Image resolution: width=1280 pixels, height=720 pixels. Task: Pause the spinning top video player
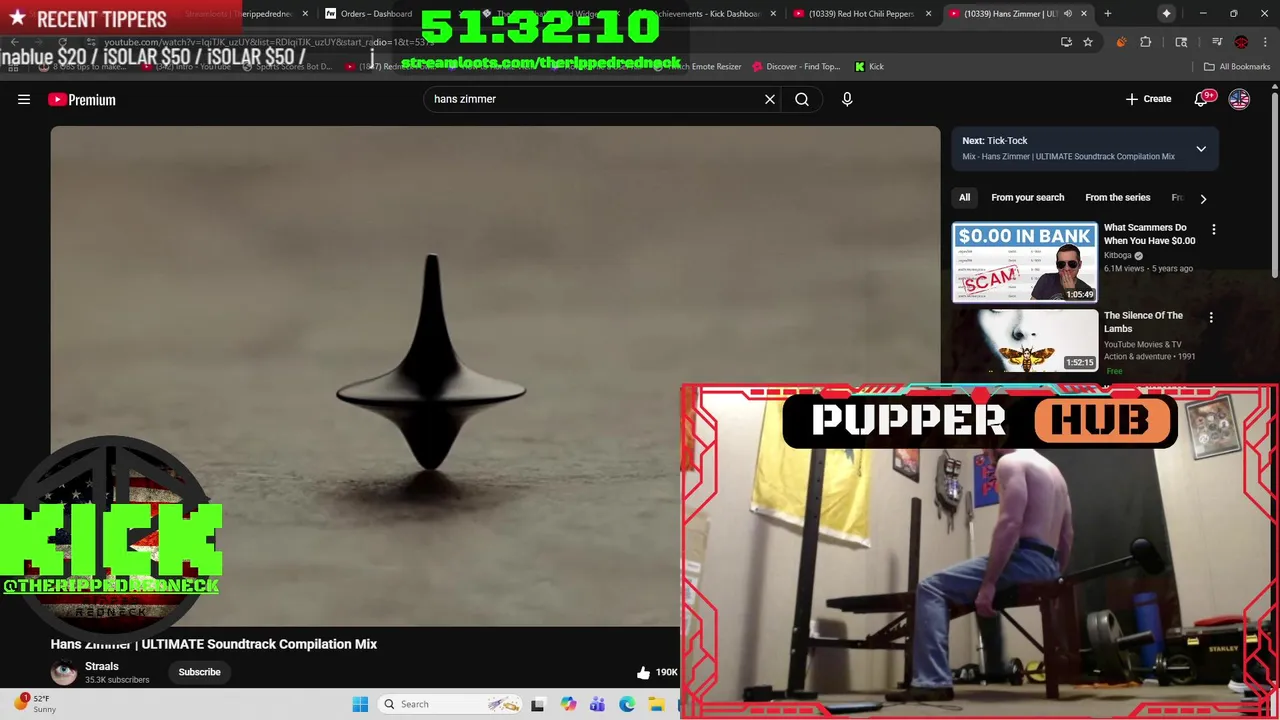(x=495, y=375)
